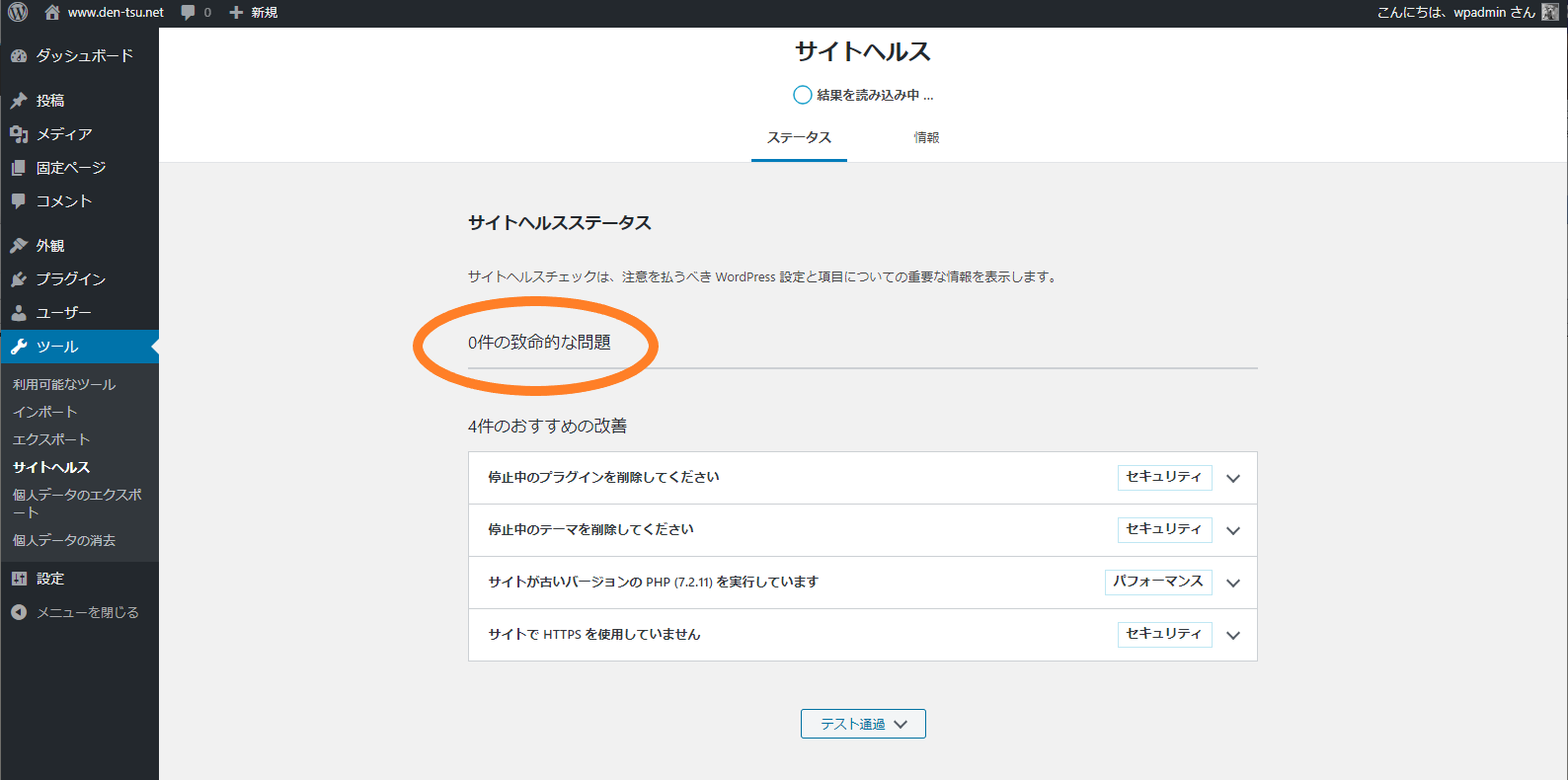
Task: Click the home icon beside www.den-tsu.net
Action: [52, 13]
